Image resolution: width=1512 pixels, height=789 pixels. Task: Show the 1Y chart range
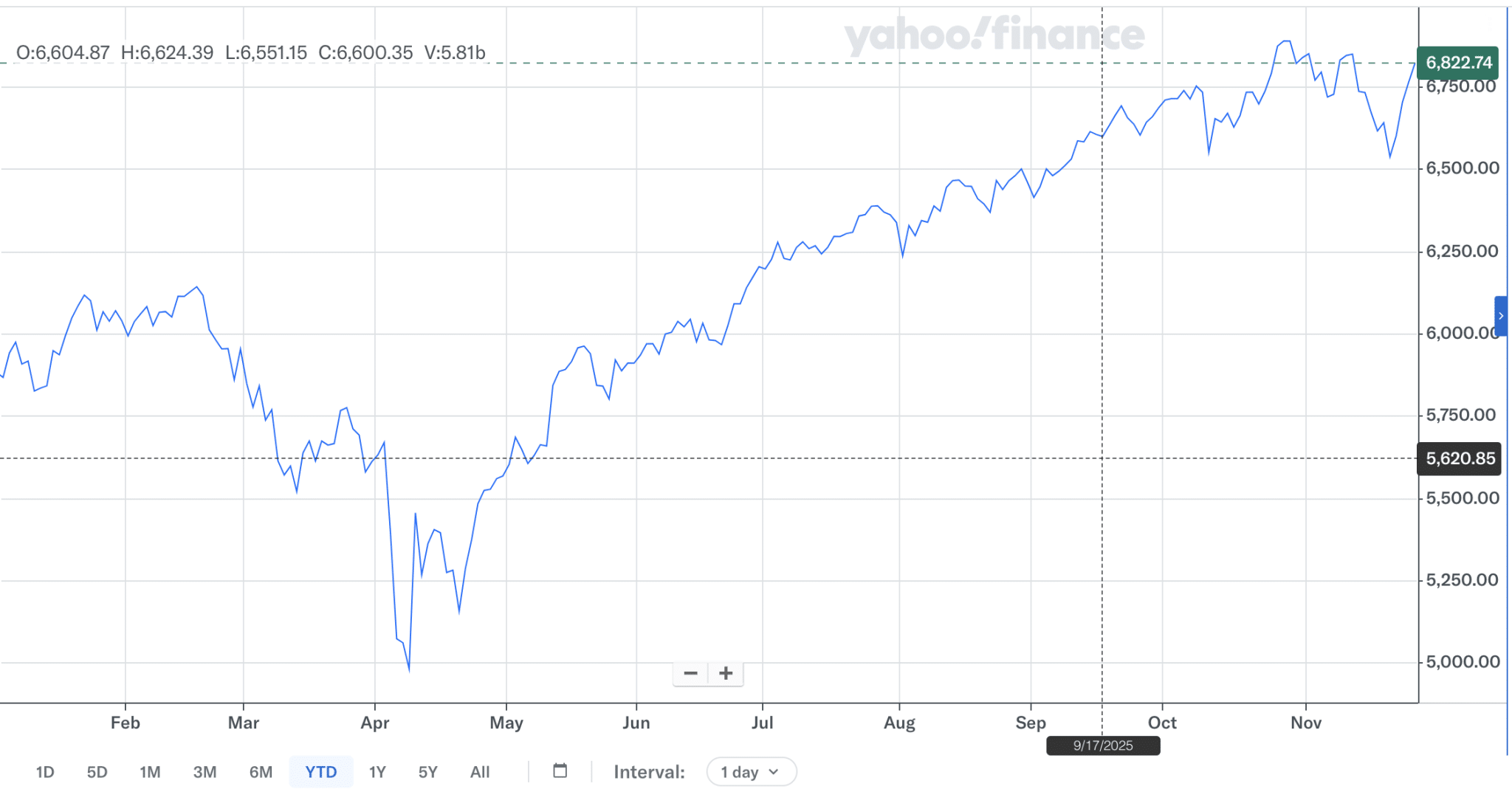coord(377,772)
